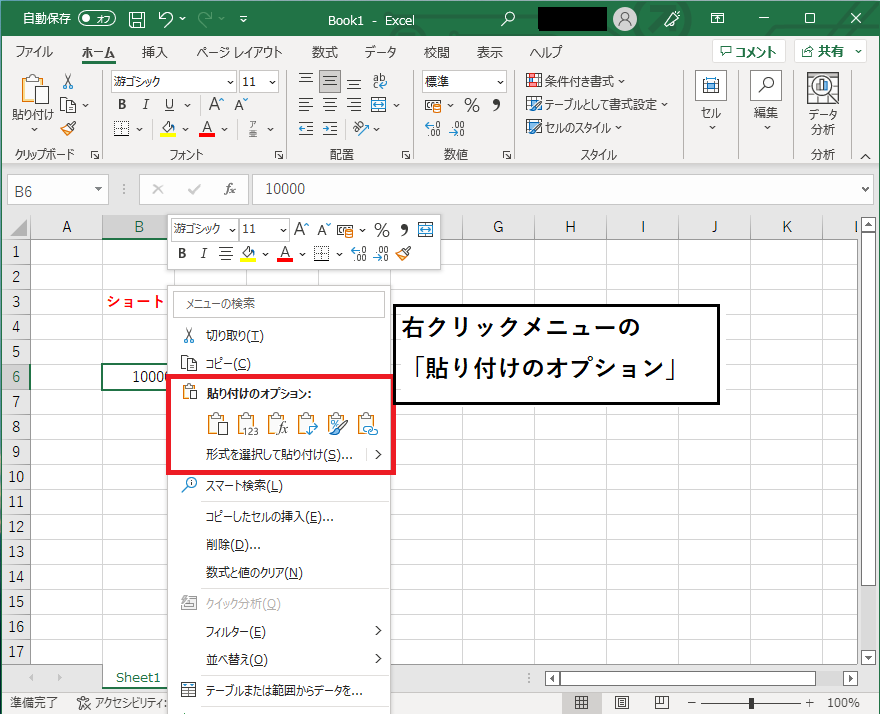
Task: Click the 貼り付け button in ribbon
Action: pos(33,104)
